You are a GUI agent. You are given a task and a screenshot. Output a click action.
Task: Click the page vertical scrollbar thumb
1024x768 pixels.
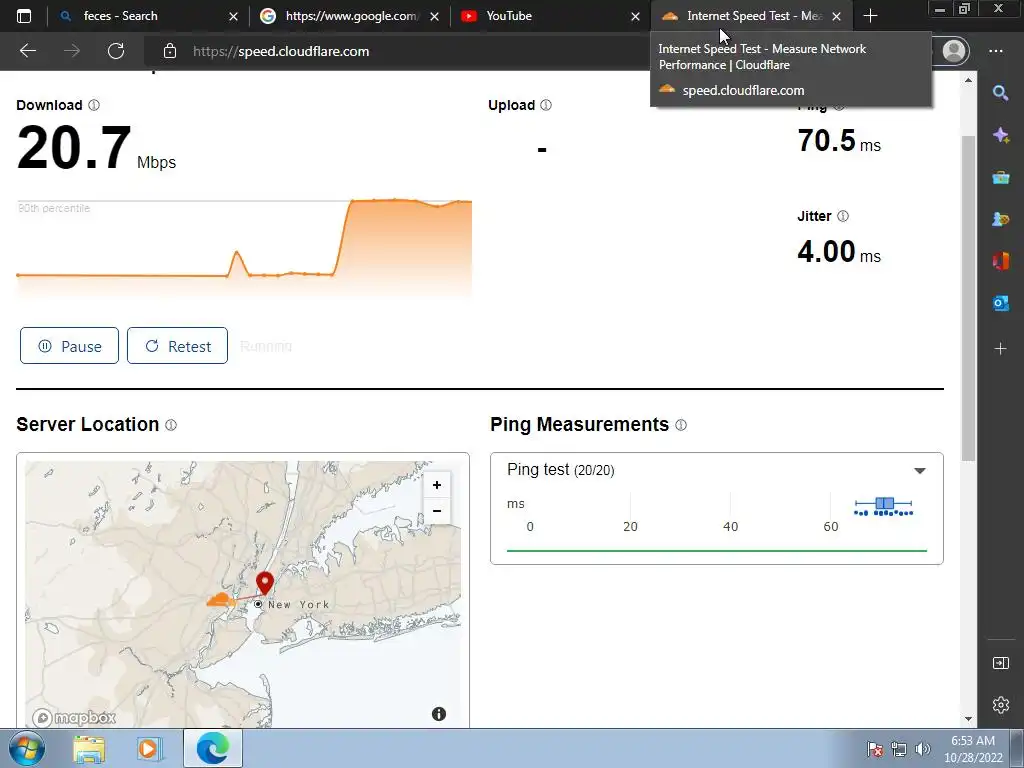coord(968,297)
